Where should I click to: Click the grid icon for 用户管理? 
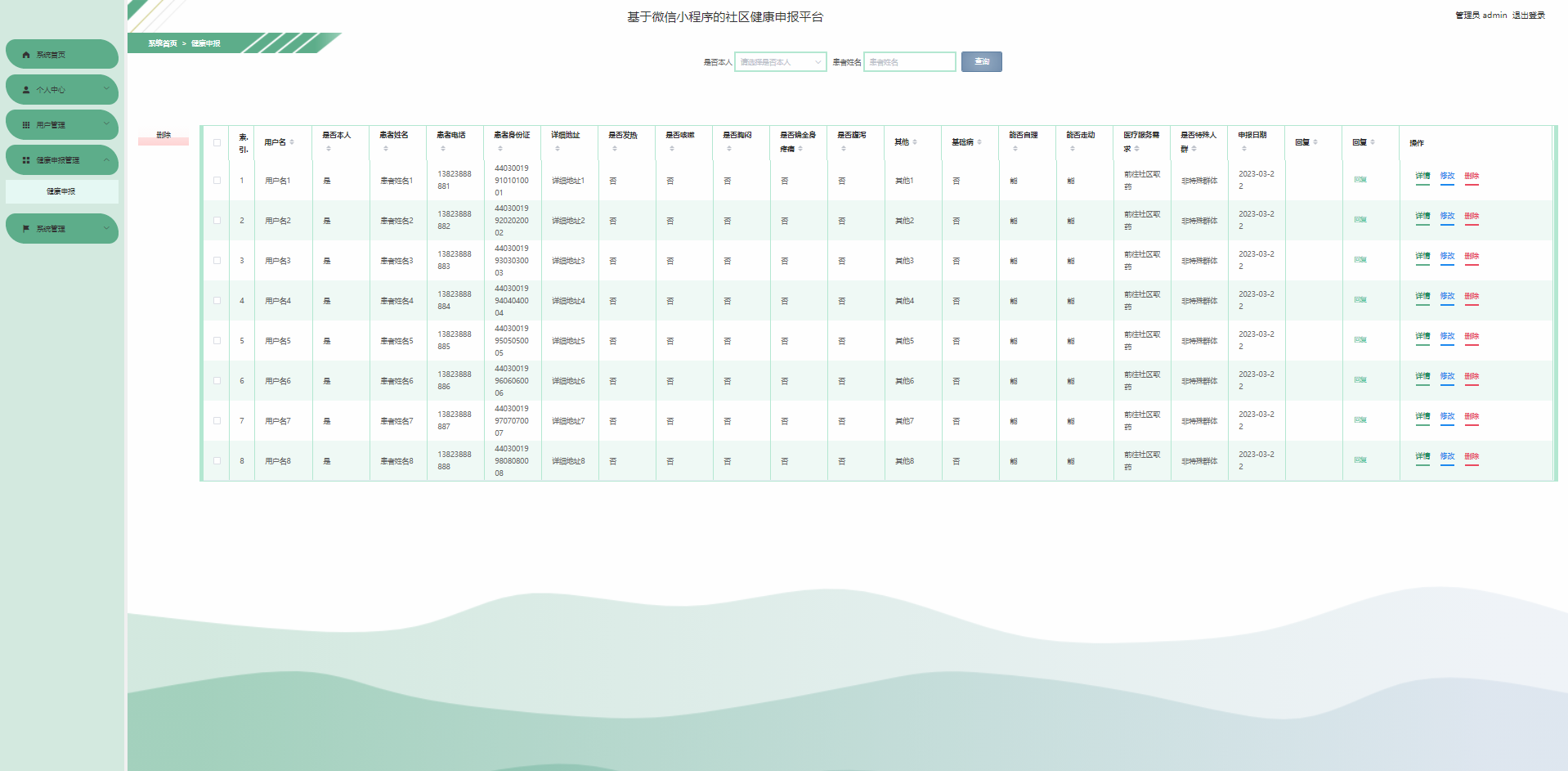coord(26,125)
